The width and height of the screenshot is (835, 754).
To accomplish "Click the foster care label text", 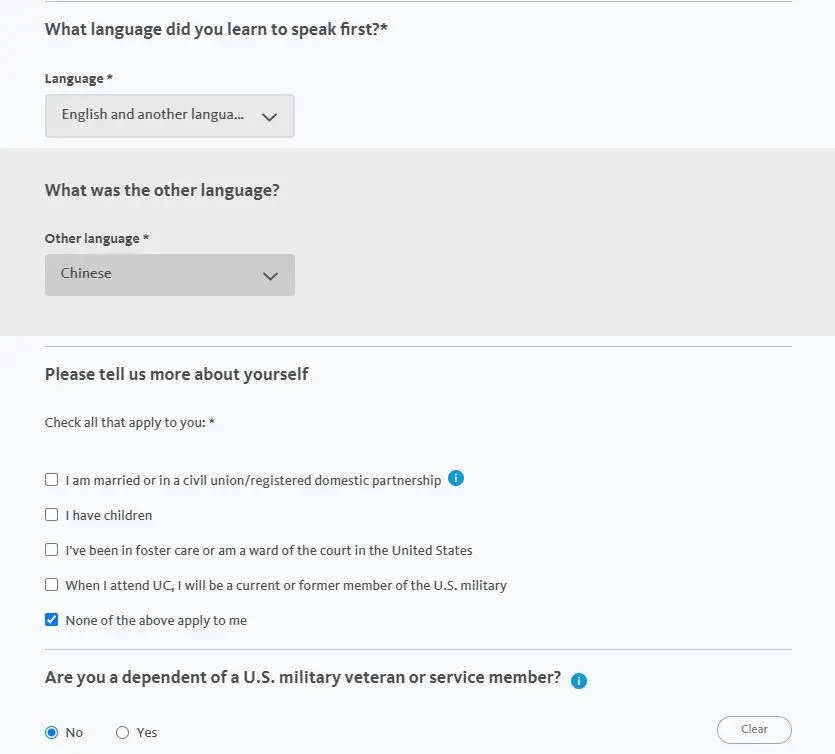I will click(269, 551).
